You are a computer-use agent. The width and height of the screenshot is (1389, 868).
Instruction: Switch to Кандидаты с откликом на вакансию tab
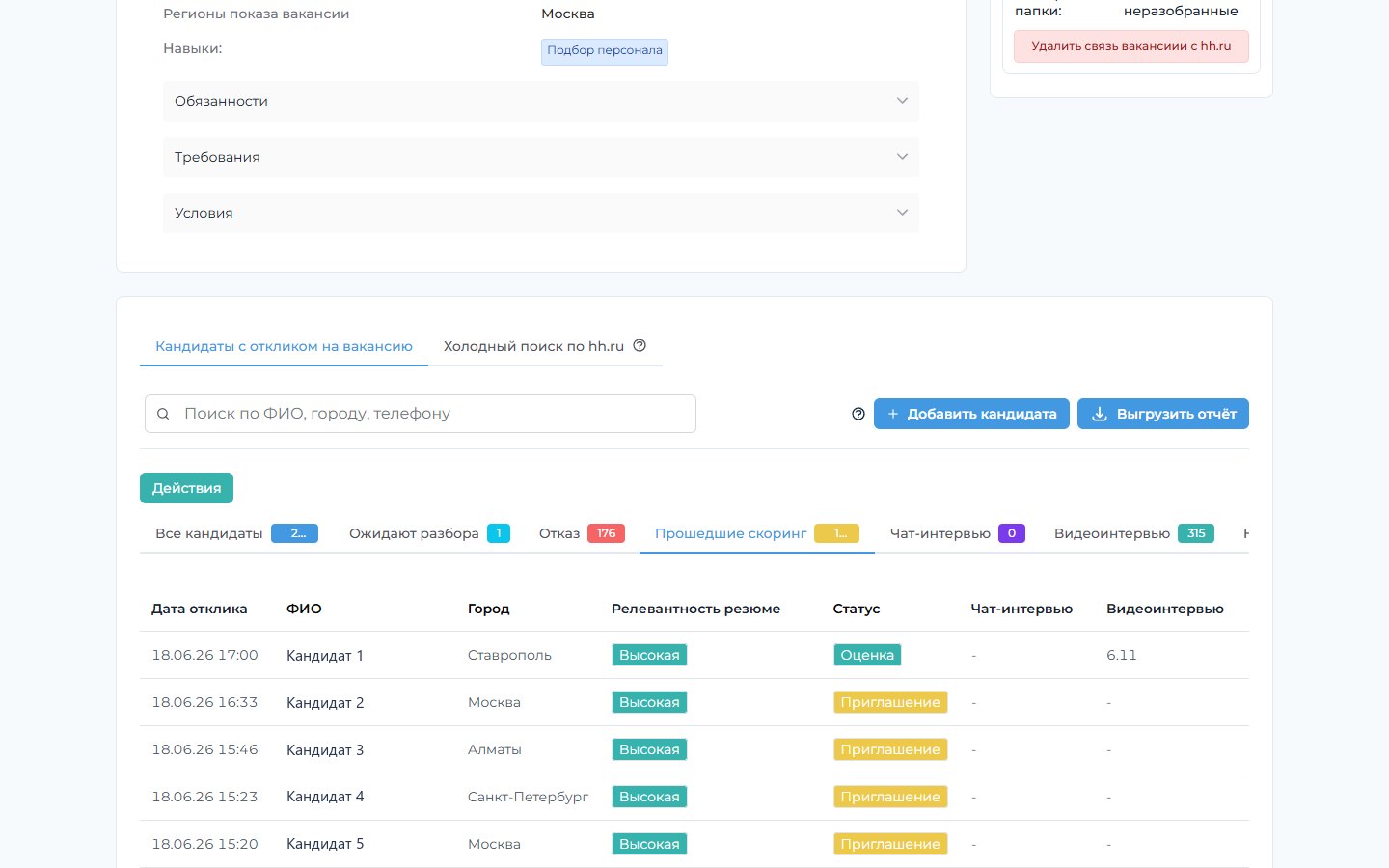pyautogui.click(x=284, y=346)
